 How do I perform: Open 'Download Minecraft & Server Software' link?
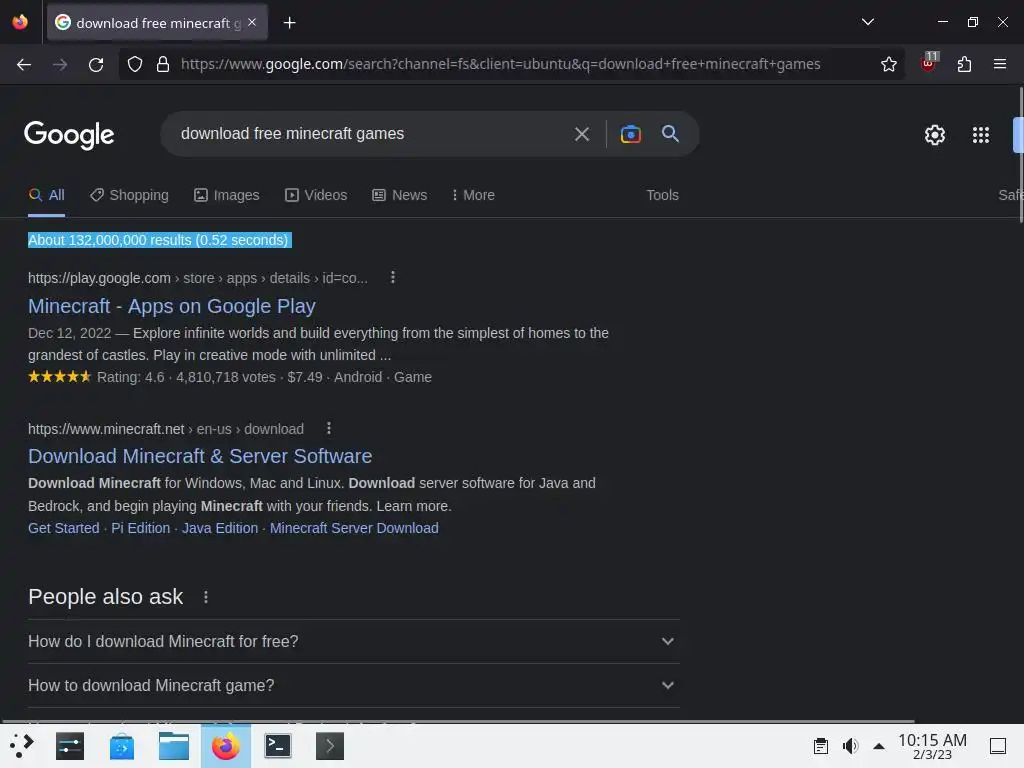pyautogui.click(x=200, y=456)
